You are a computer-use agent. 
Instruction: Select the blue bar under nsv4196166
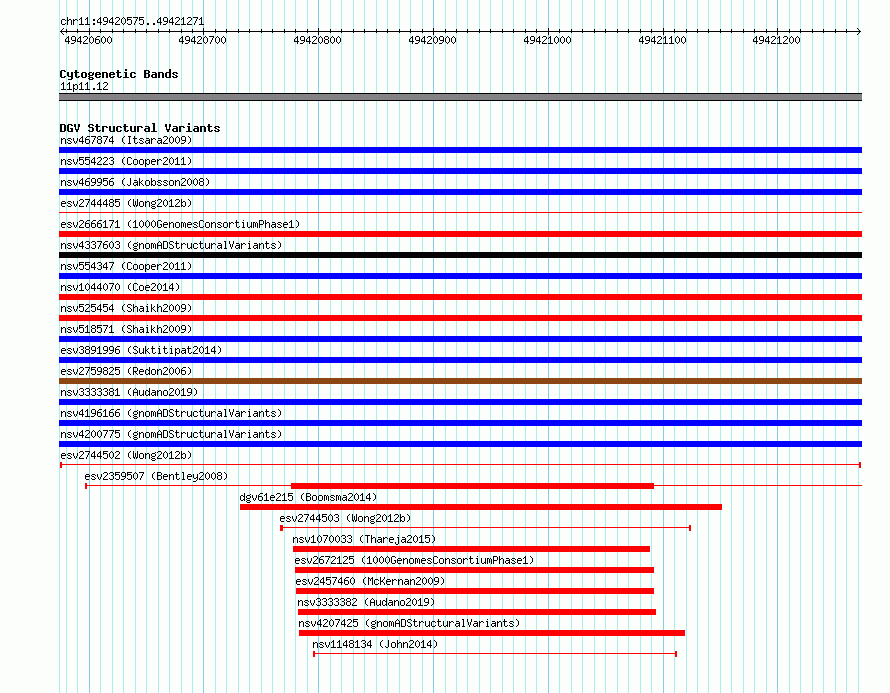460,423
